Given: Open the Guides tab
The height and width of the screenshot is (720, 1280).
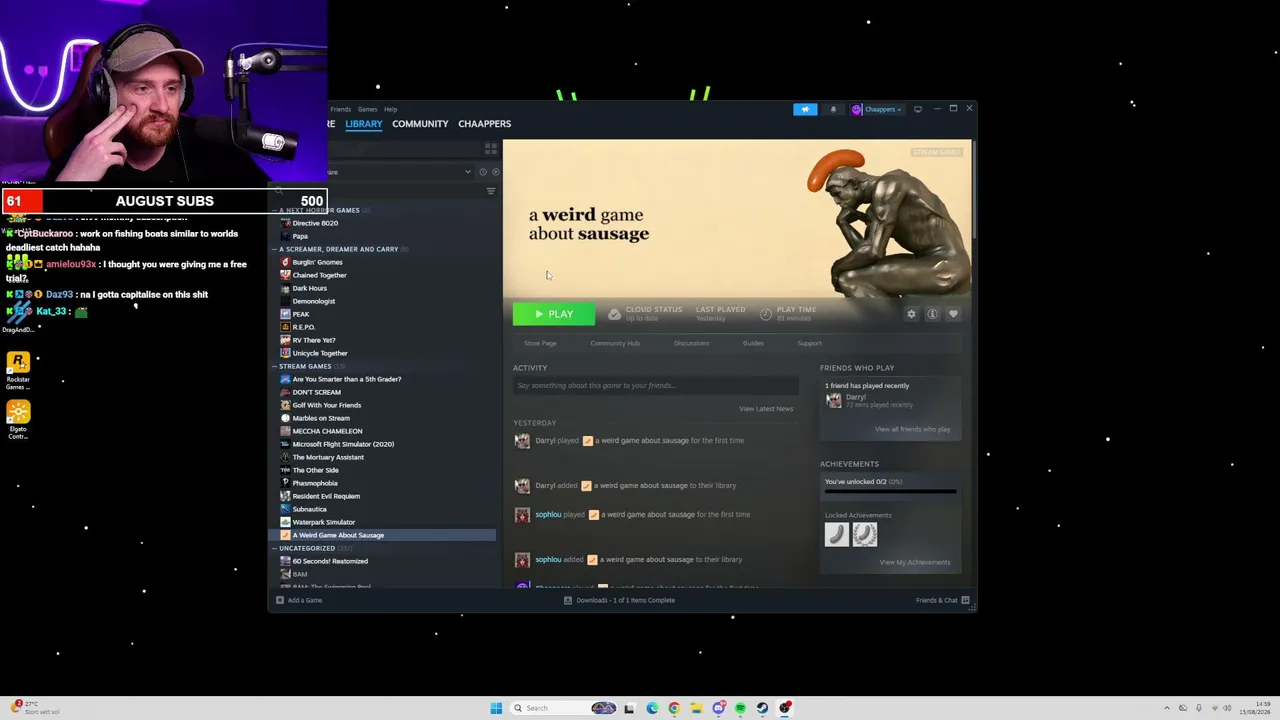Looking at the screenshot, I should [753, 343].
